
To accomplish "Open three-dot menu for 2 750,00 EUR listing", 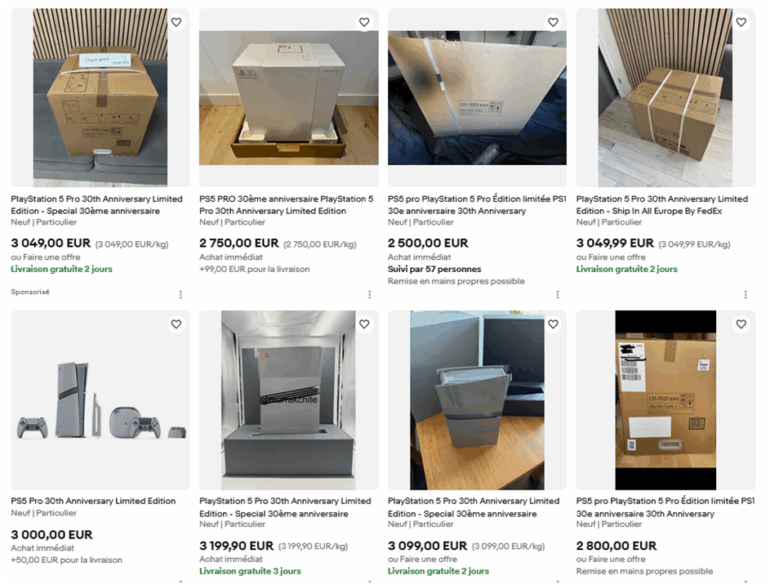I will (x=369, y=294).
